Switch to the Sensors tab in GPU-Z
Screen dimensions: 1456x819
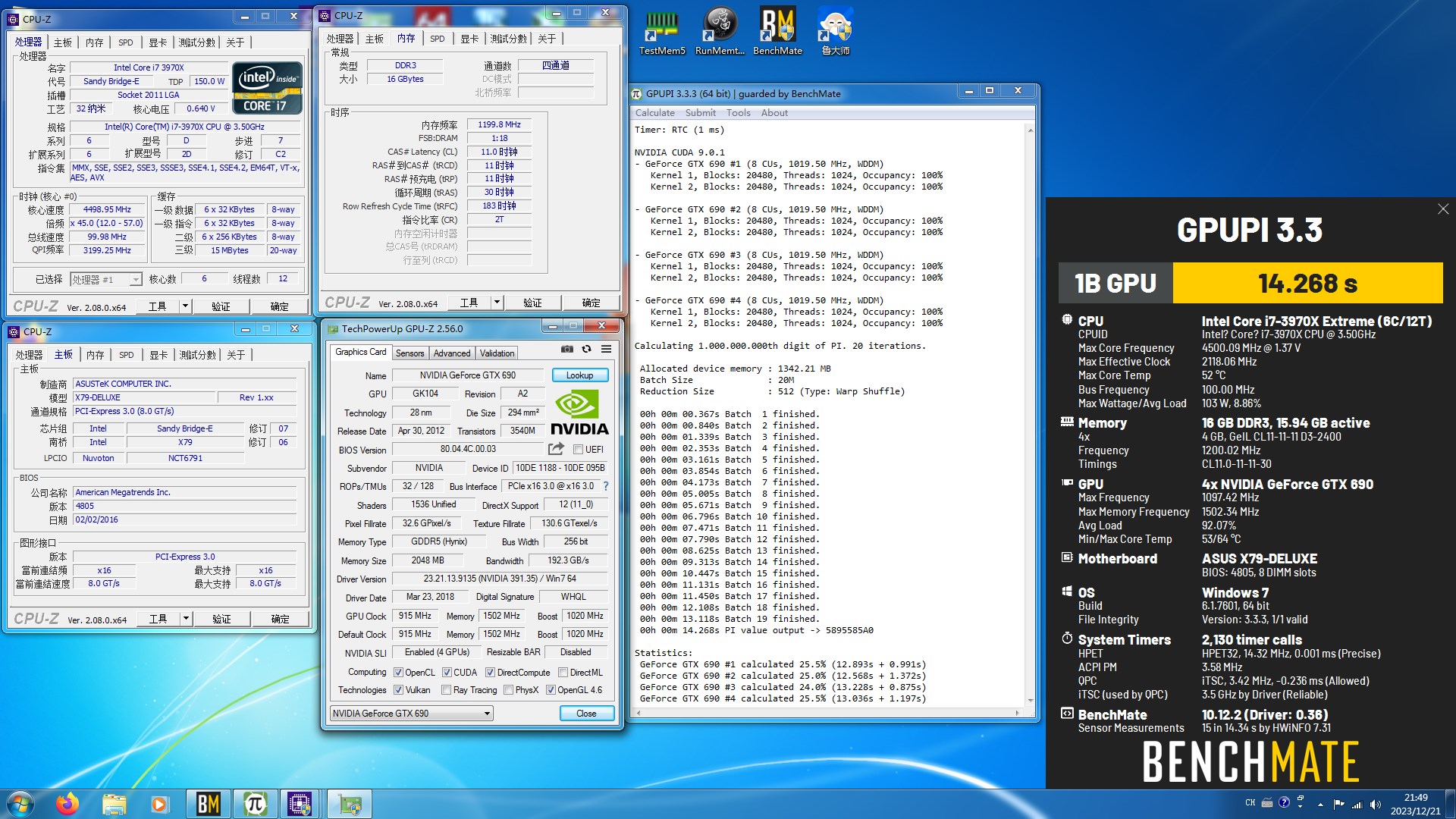409,353
